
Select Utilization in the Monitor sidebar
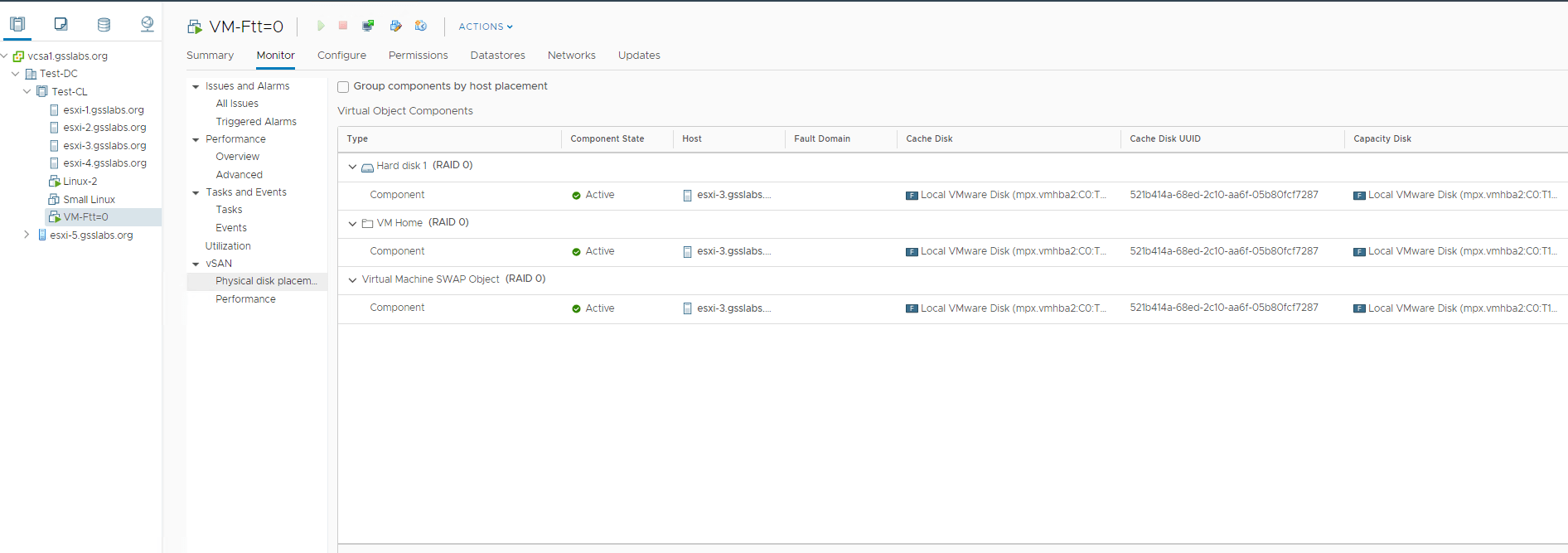click(228, 246)
